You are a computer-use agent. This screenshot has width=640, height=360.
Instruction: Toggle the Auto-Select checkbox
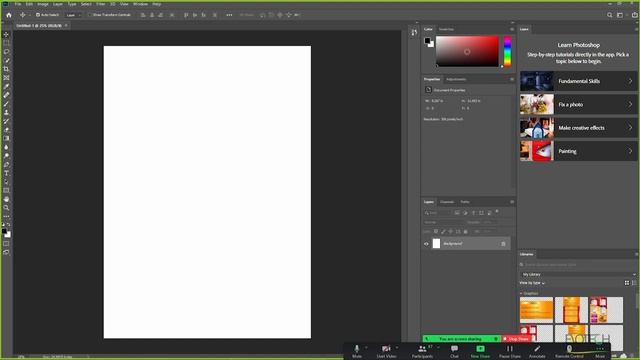click(x=38, y=15)
